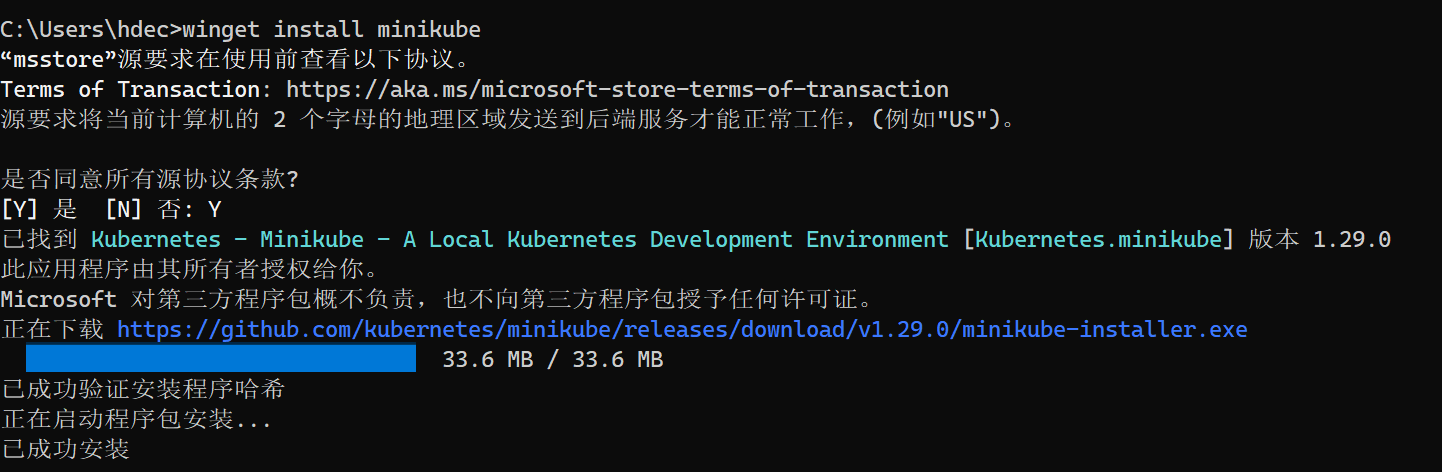Click the "33.6 MB / 33.6 MB" download size text

[552, 359]
